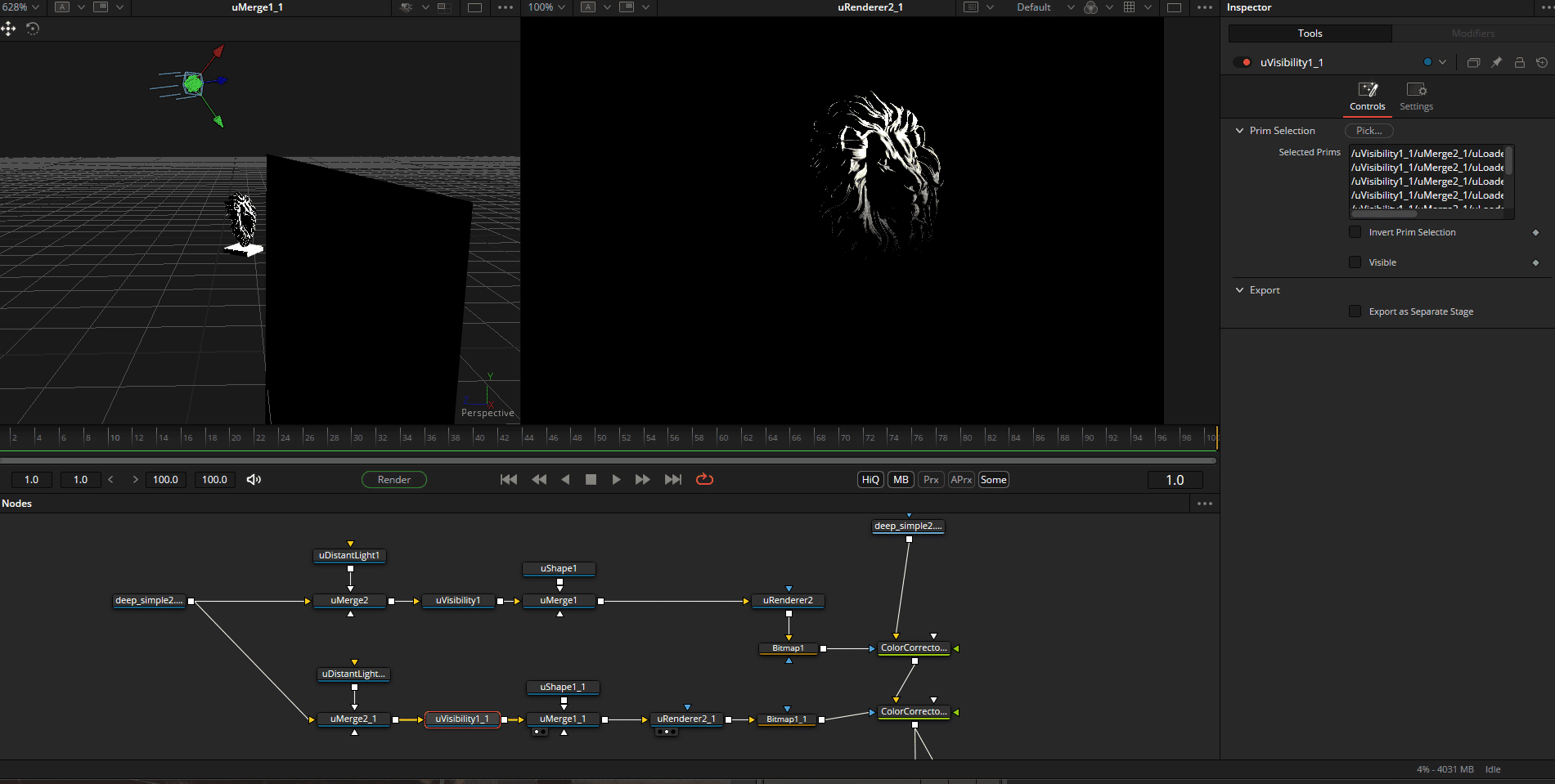Image resolution: width=1555 pixels, height=784 pixels.
Task: Pin the uVisibility1_1 Inspector panel
Action: point(1497,62)
